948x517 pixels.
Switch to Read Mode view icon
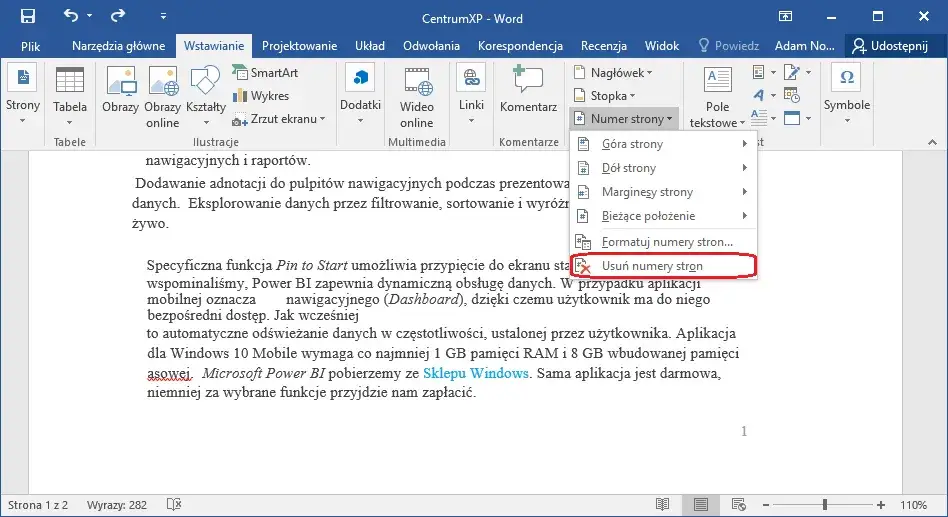663,504
